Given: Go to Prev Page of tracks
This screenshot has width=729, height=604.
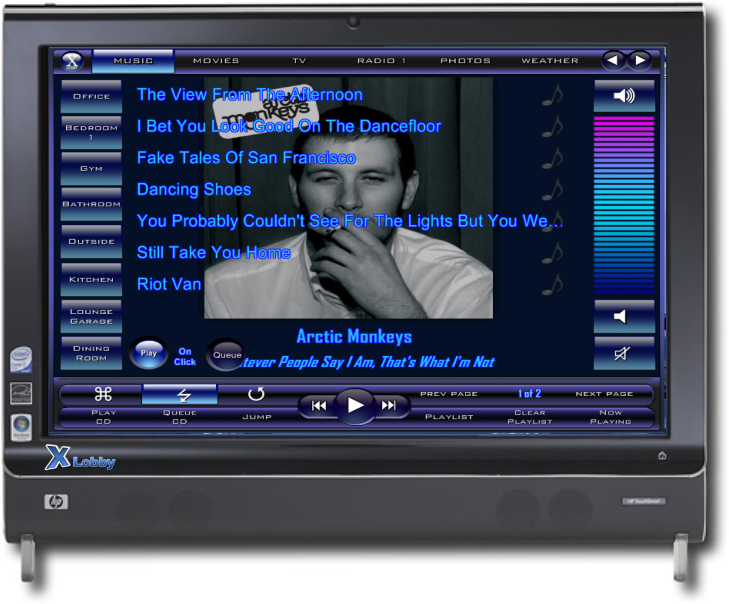Looking at the screenshot, I should 449,394.
